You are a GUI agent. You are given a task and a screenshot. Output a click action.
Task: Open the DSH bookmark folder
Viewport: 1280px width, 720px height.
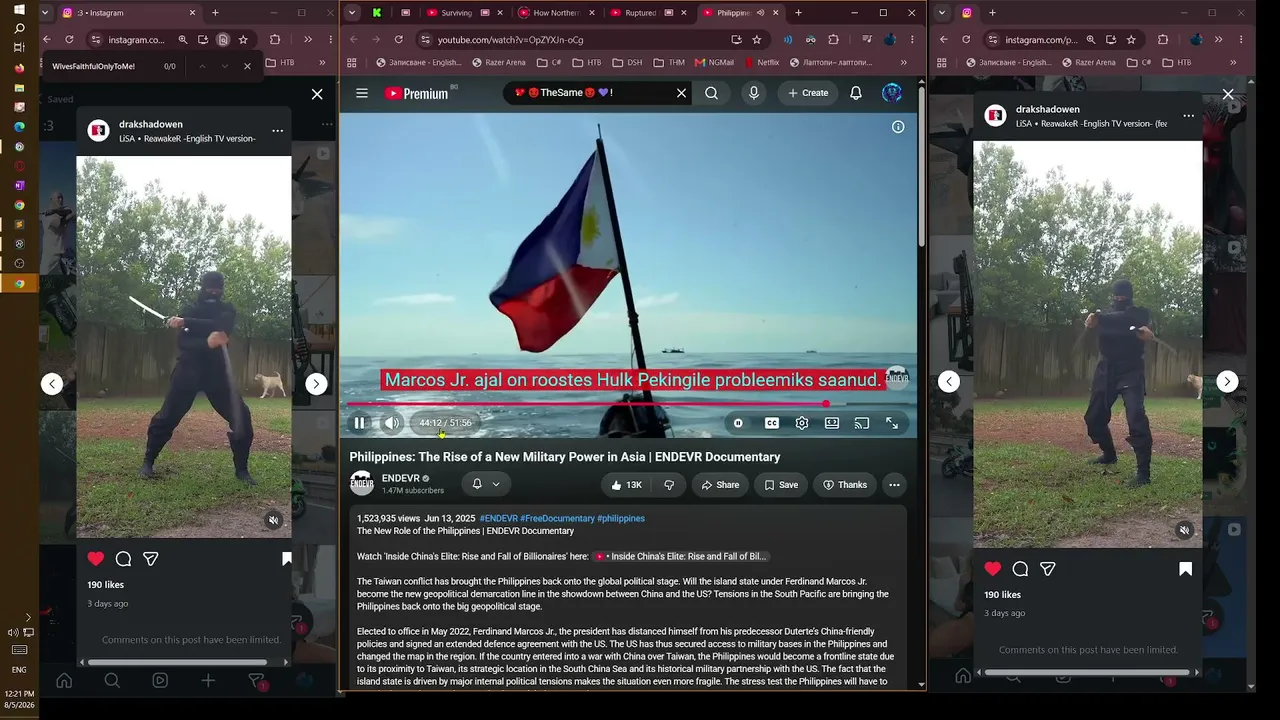coord(628,62)
